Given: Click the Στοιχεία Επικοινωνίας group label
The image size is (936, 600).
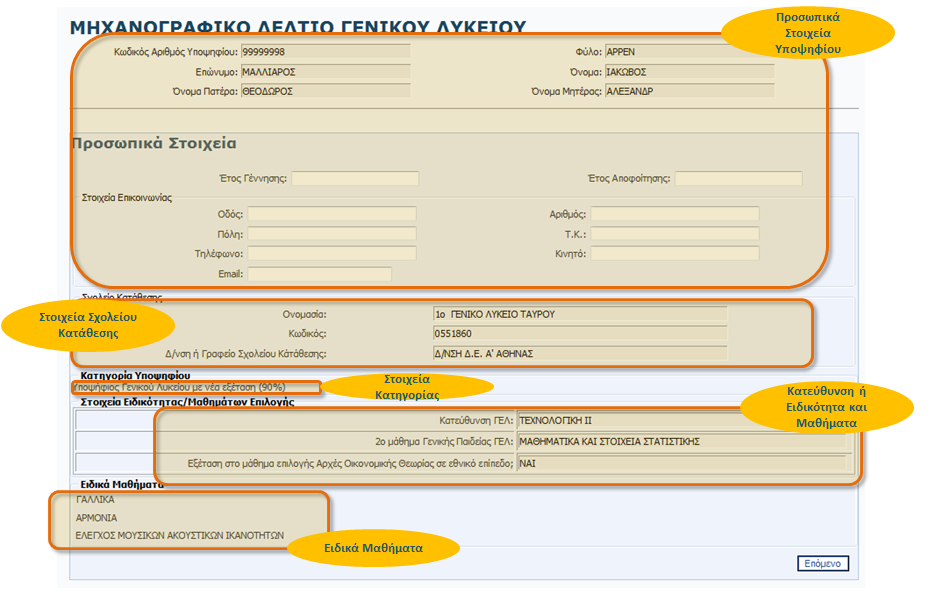Looking at the screenshot, I should pos(127,198).
